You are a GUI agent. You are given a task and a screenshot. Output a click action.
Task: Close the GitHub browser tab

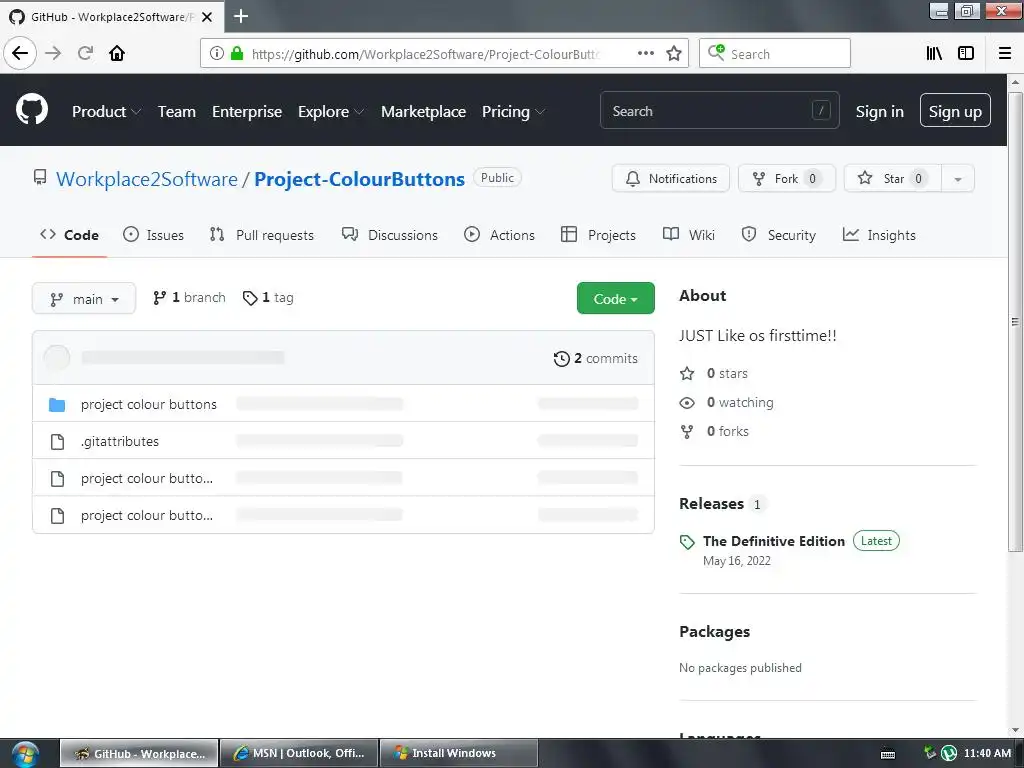click(207, 17)
